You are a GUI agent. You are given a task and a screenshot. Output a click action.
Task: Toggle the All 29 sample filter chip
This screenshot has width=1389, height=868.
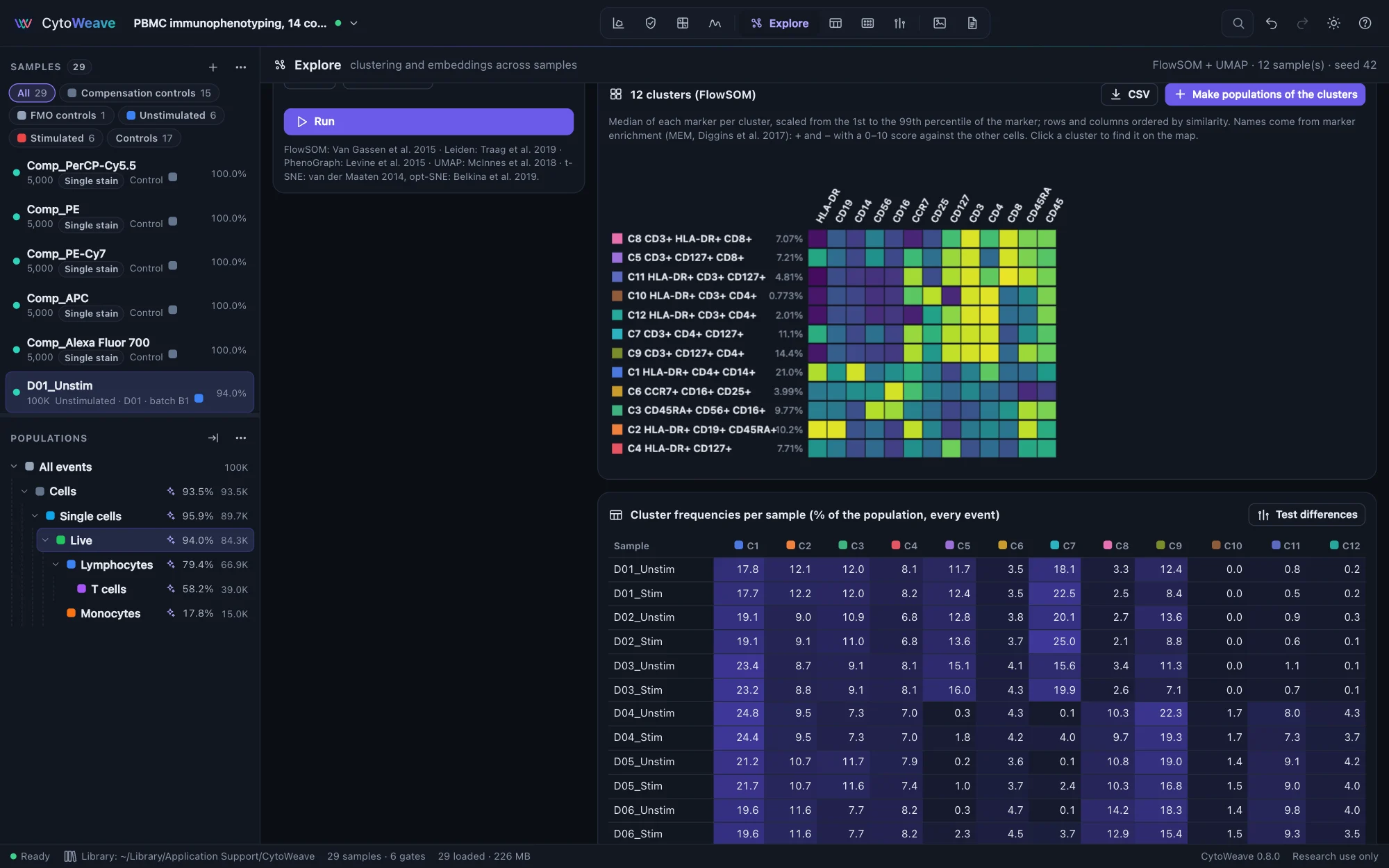32,93
